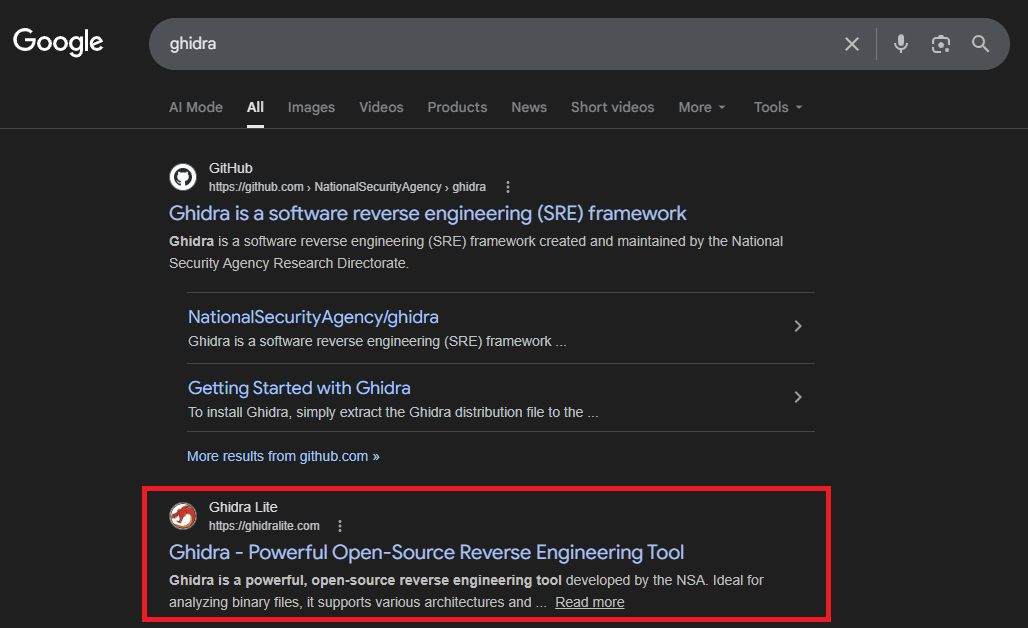1028x628 pixels.
Task: Click the magnifying glass search icon
Action: [980, 44]
